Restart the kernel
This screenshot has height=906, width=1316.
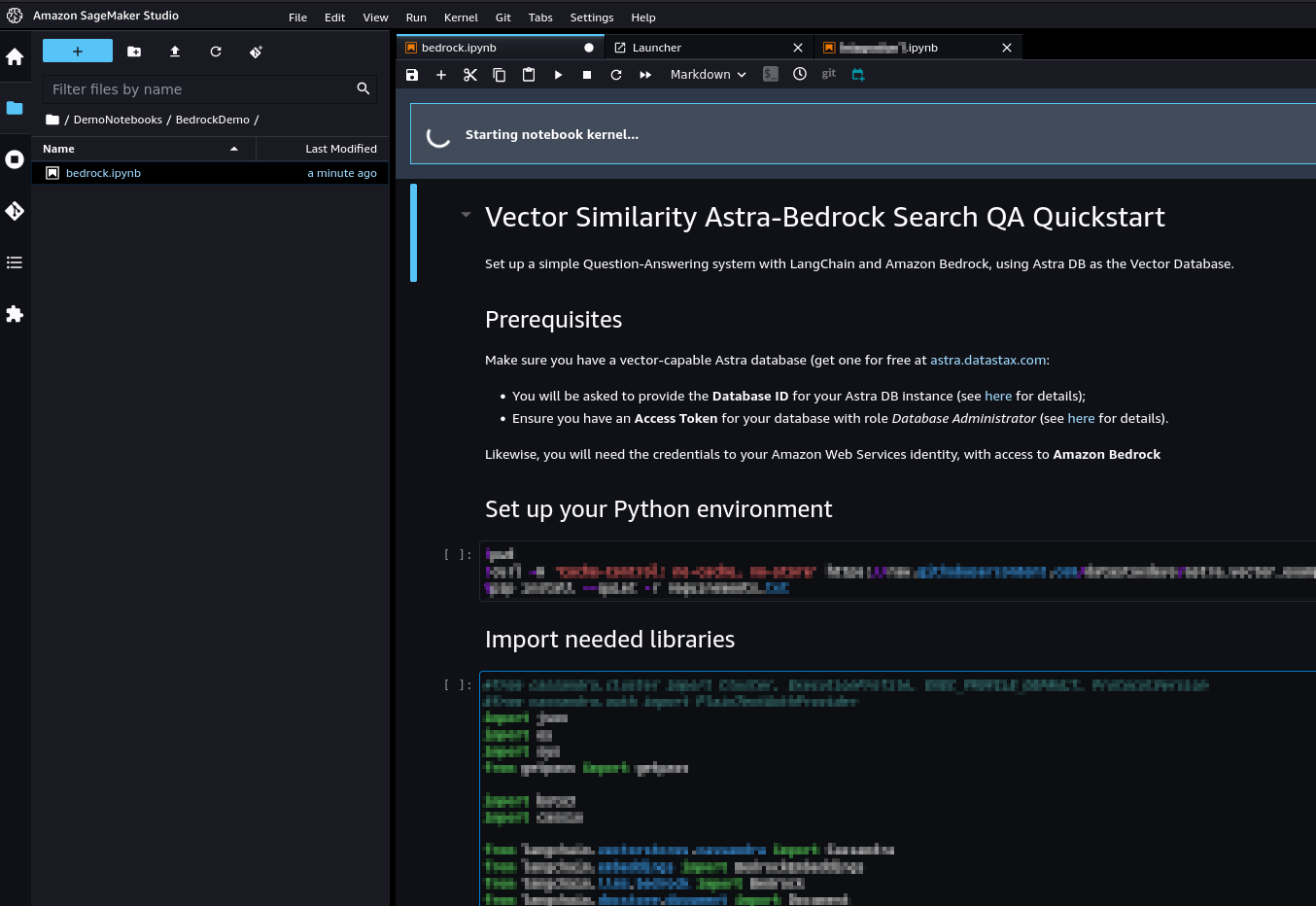pos(616,75)
